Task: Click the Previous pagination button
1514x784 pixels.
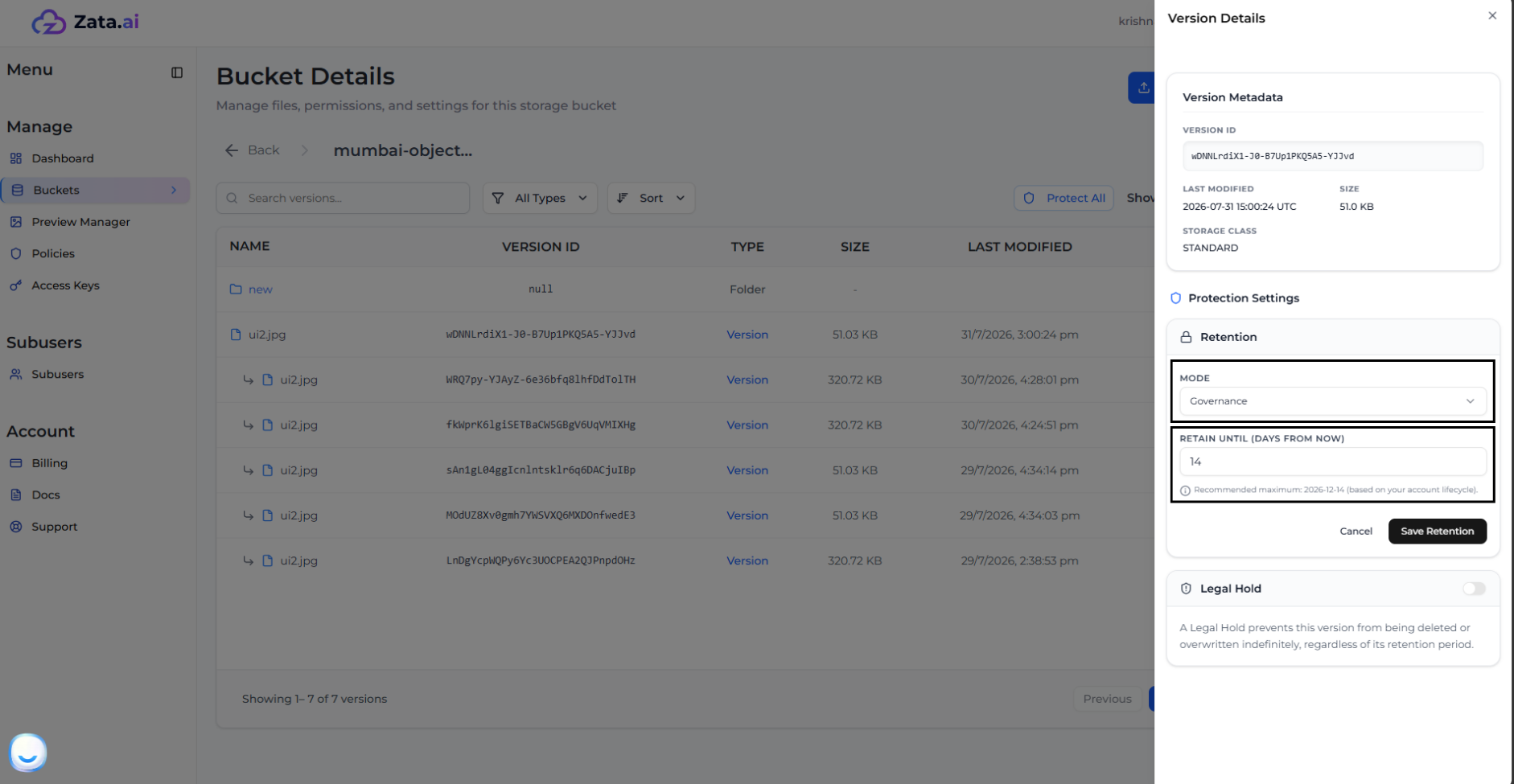Action: tap(1107, 699)
